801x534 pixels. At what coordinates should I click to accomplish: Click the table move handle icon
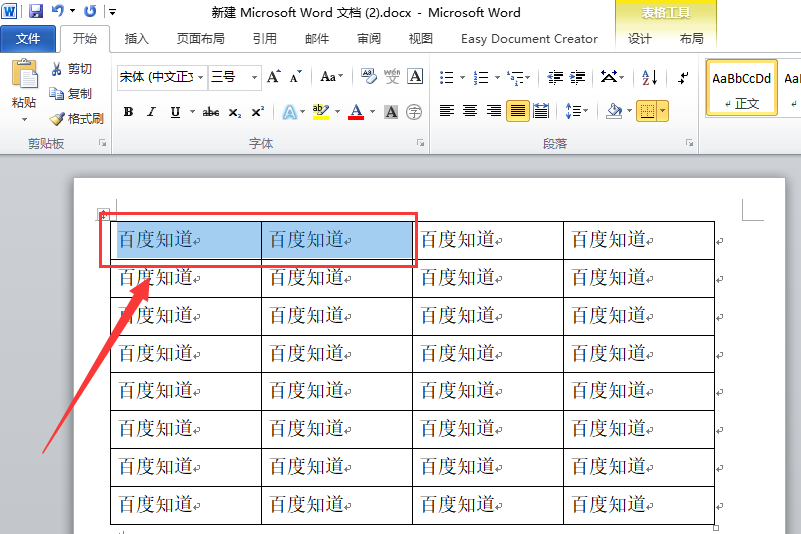point(104,214)
